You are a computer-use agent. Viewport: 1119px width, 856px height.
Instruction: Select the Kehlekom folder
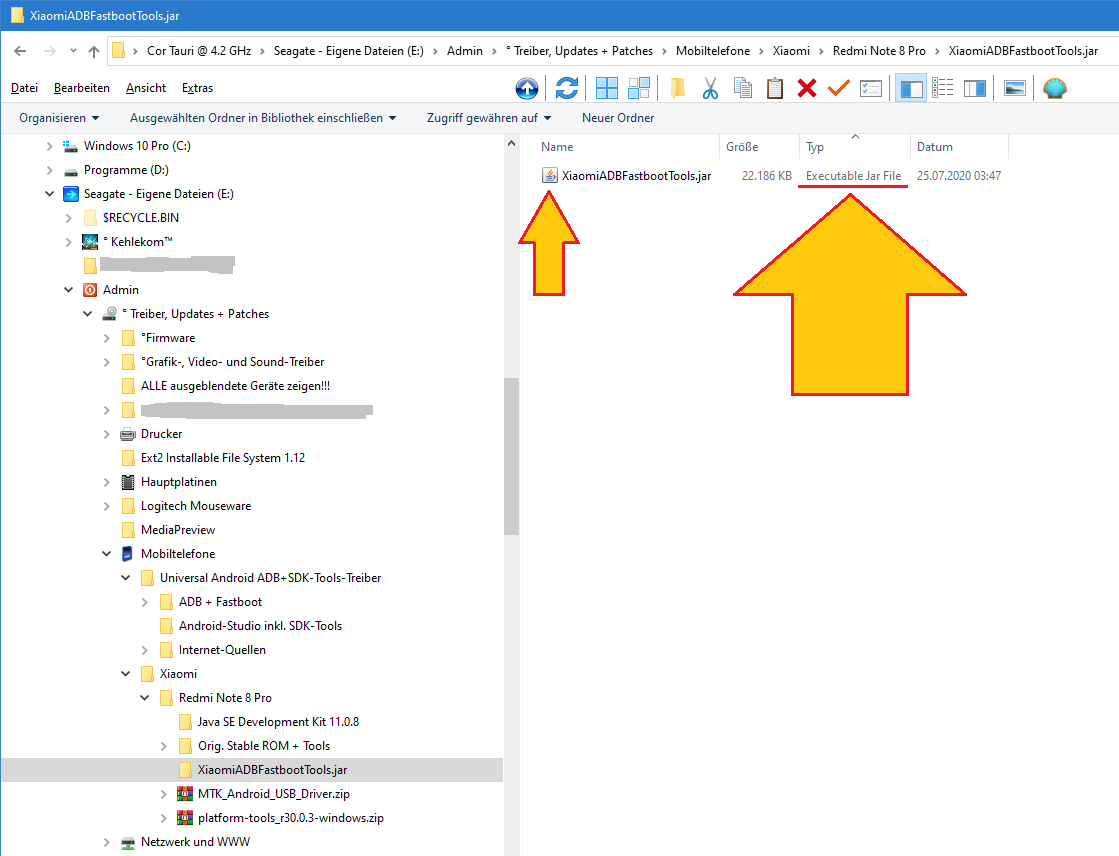137,242
